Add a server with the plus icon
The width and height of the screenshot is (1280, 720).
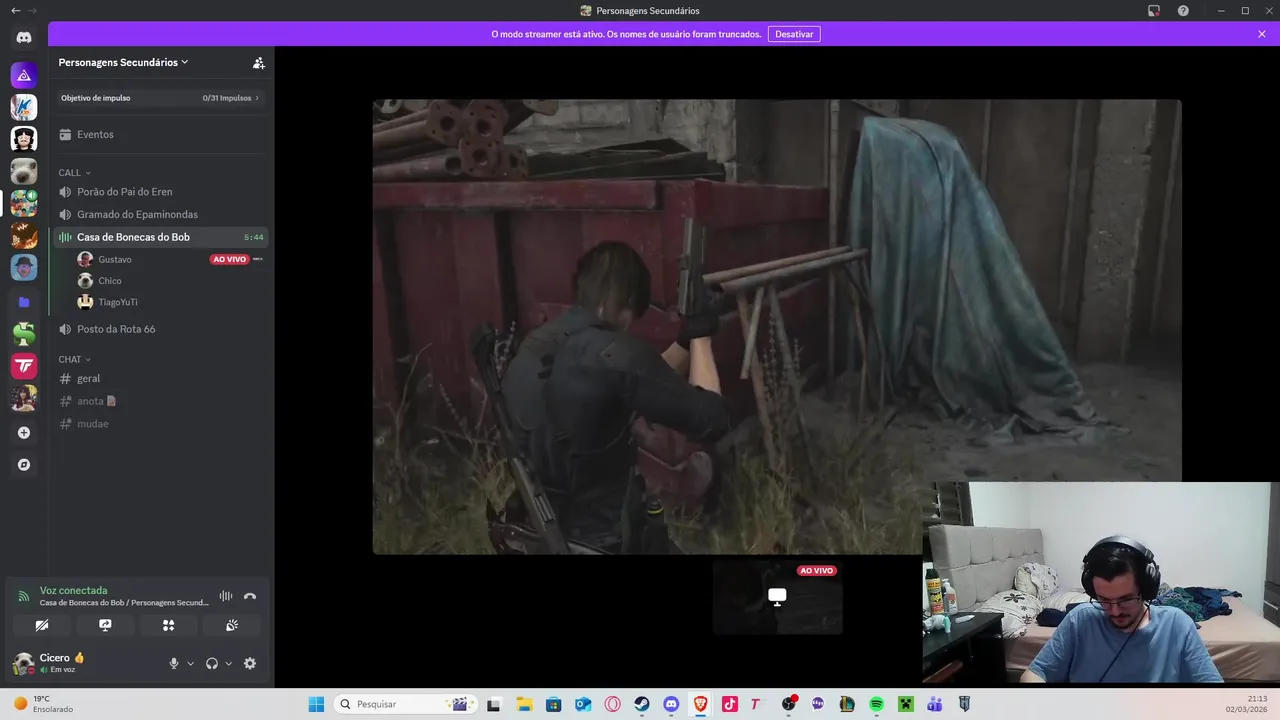24,433
